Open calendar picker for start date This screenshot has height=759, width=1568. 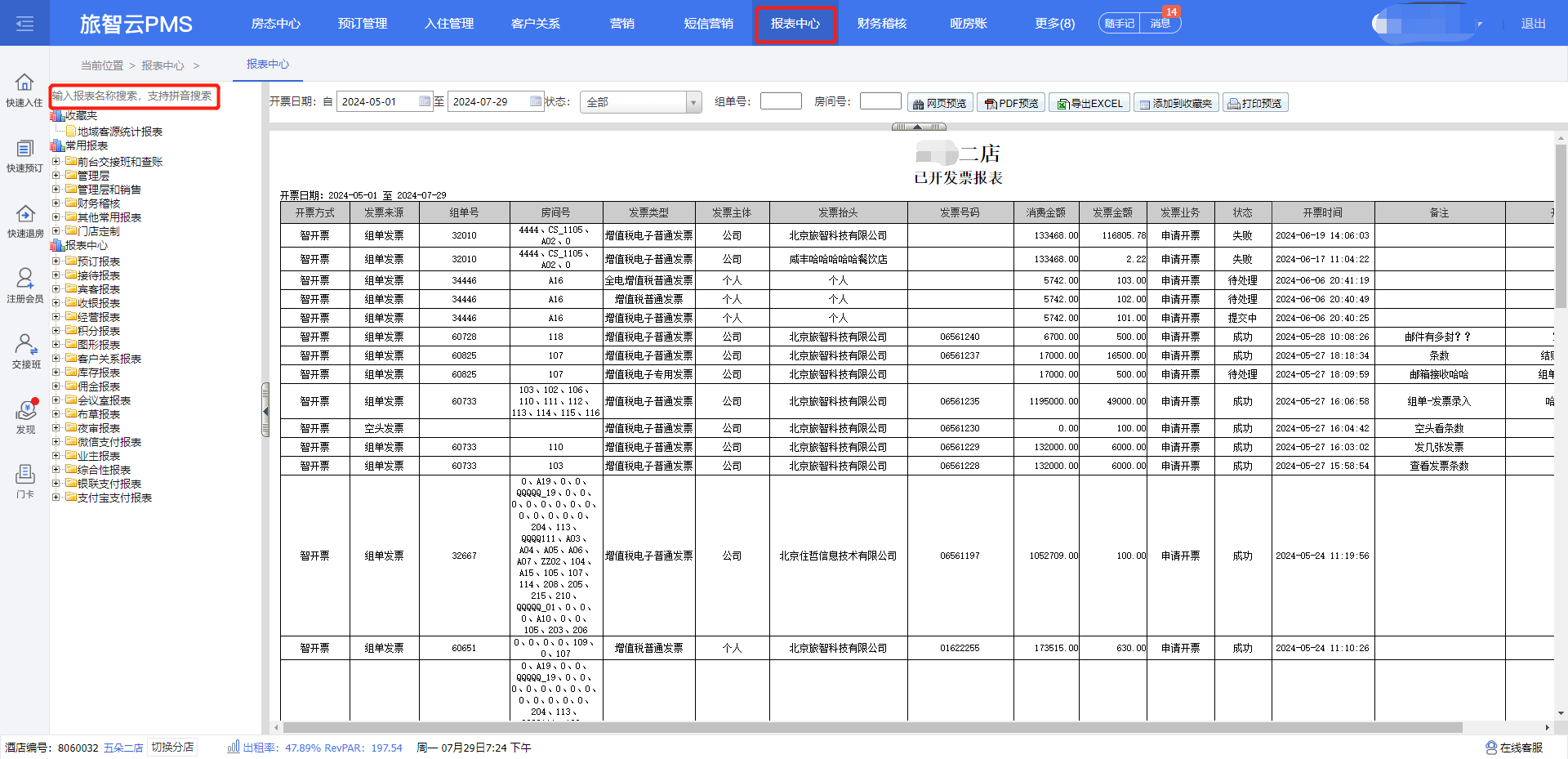pos(425,101)
